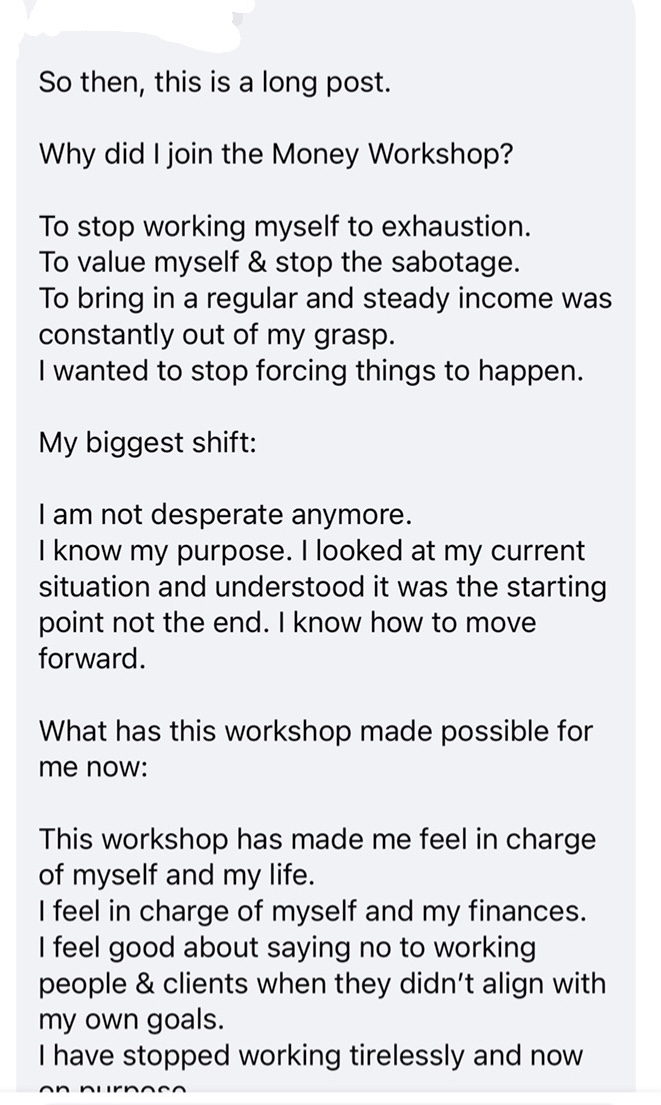
Task: Click the 'To stop working myself to exhaustion' line
Action: click(284, 227)
